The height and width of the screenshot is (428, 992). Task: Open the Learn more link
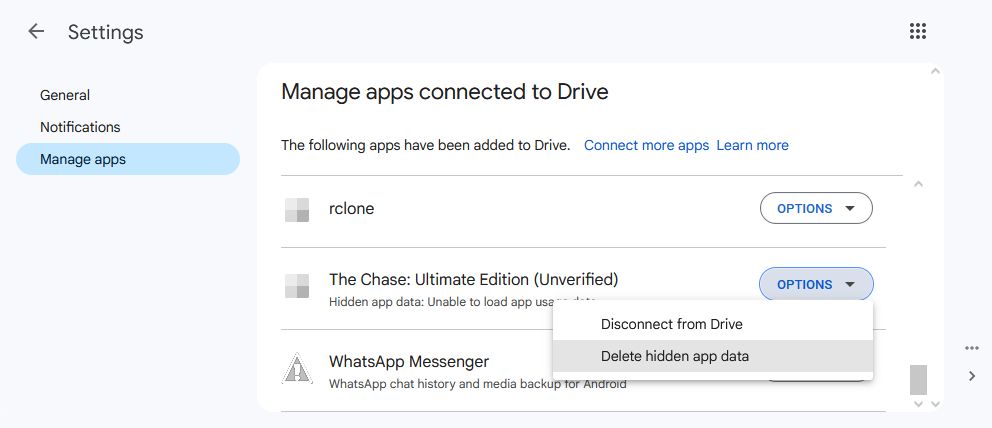[752, 145]
